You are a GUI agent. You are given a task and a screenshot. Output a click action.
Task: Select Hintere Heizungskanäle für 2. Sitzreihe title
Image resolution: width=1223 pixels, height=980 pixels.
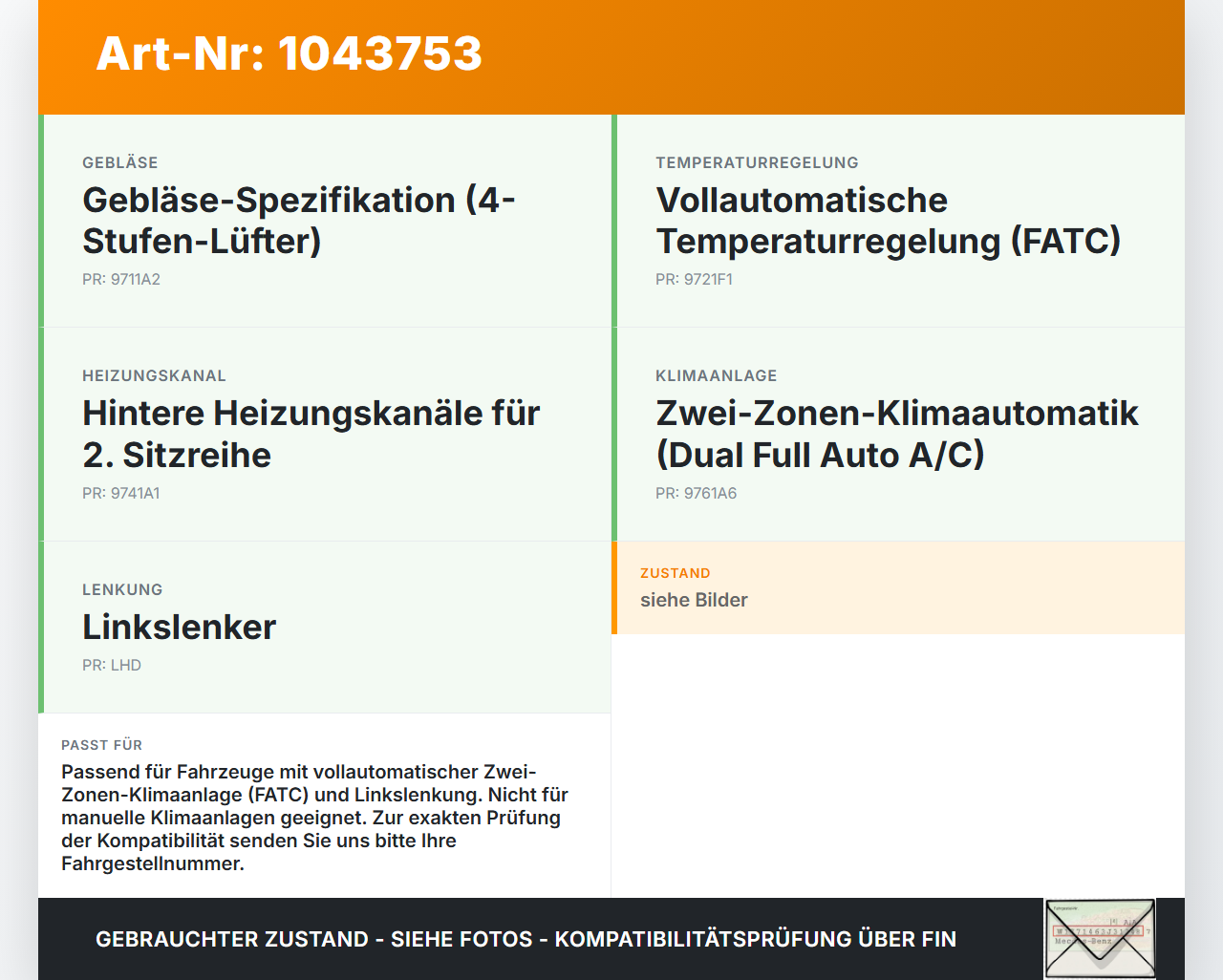[311, 435]
